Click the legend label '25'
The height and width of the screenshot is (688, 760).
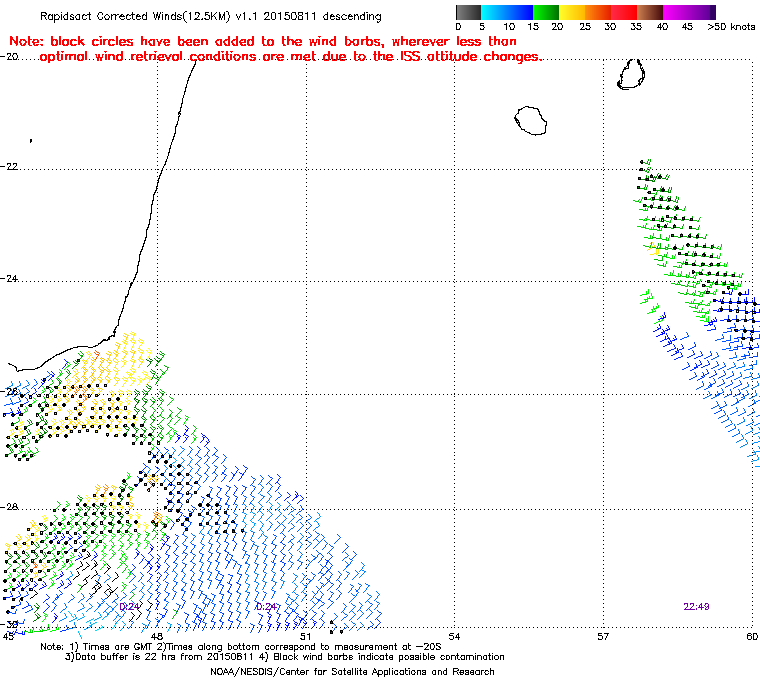pyautogui.click(x=585, y=27)
